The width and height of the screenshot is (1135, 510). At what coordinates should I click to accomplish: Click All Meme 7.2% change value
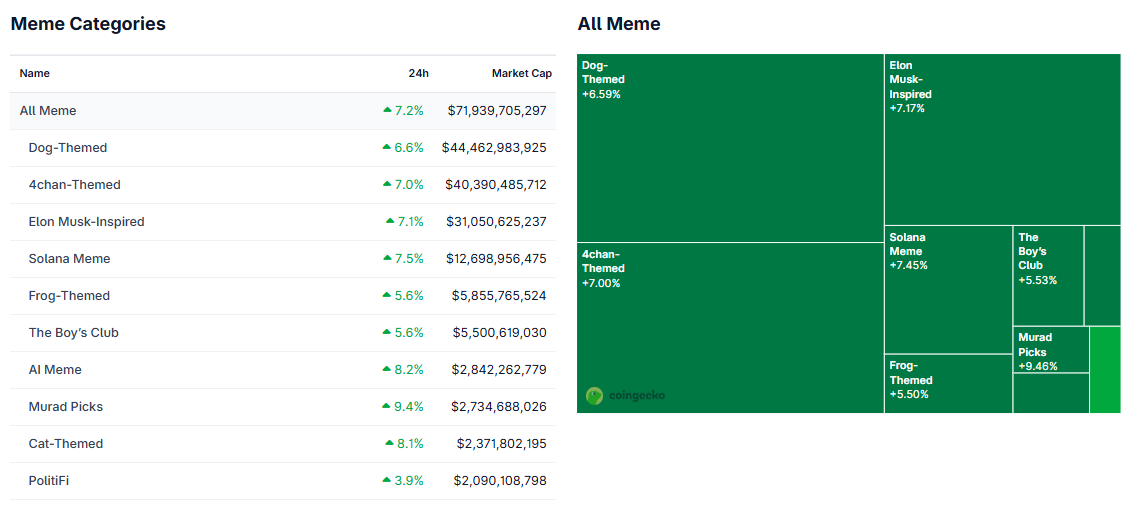(409, 111)
